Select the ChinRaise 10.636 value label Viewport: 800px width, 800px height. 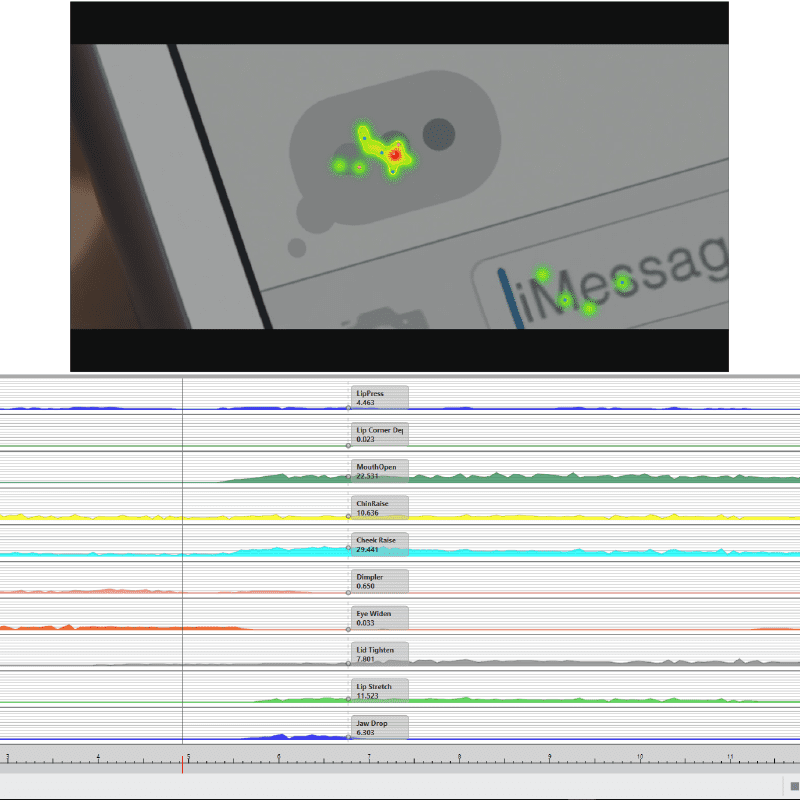click(x=380, y=508)
